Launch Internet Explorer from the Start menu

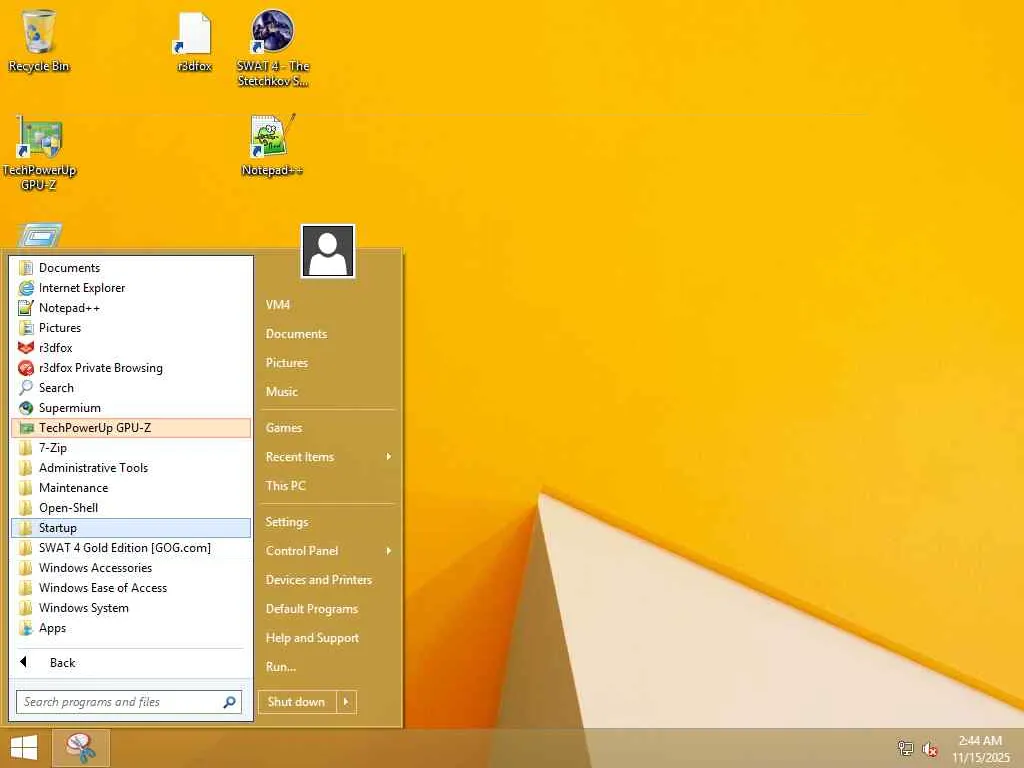[x=131, y=288]
